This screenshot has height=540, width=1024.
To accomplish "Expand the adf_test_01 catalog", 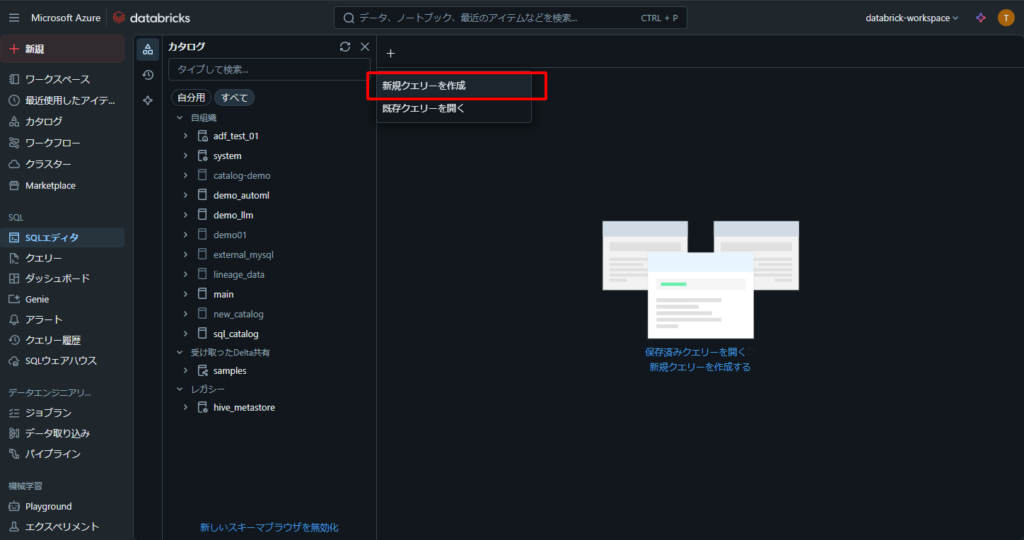I will click(x=185, y=136).
